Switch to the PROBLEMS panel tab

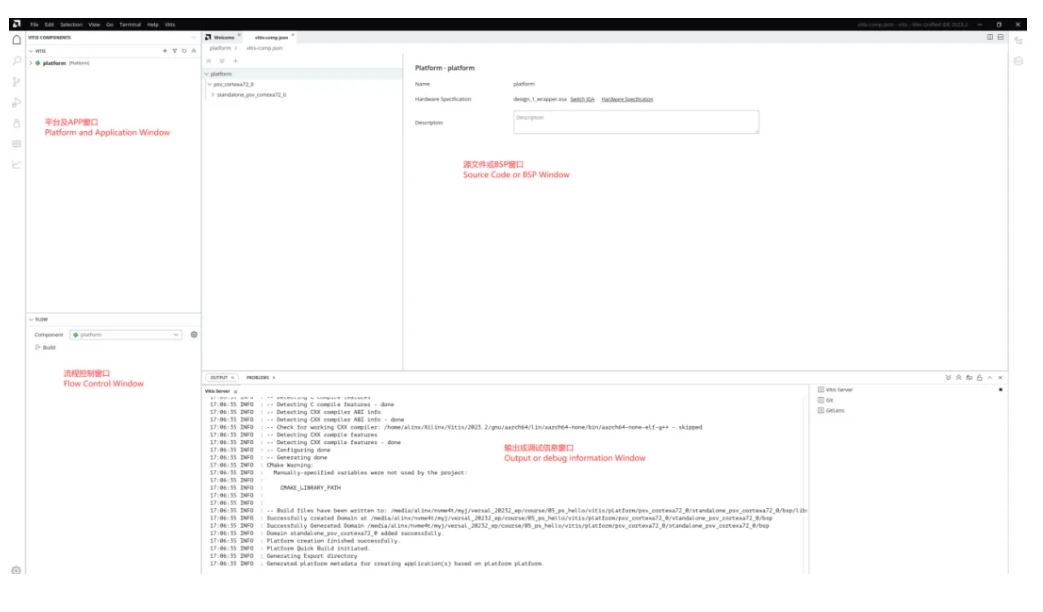[258, 377]
